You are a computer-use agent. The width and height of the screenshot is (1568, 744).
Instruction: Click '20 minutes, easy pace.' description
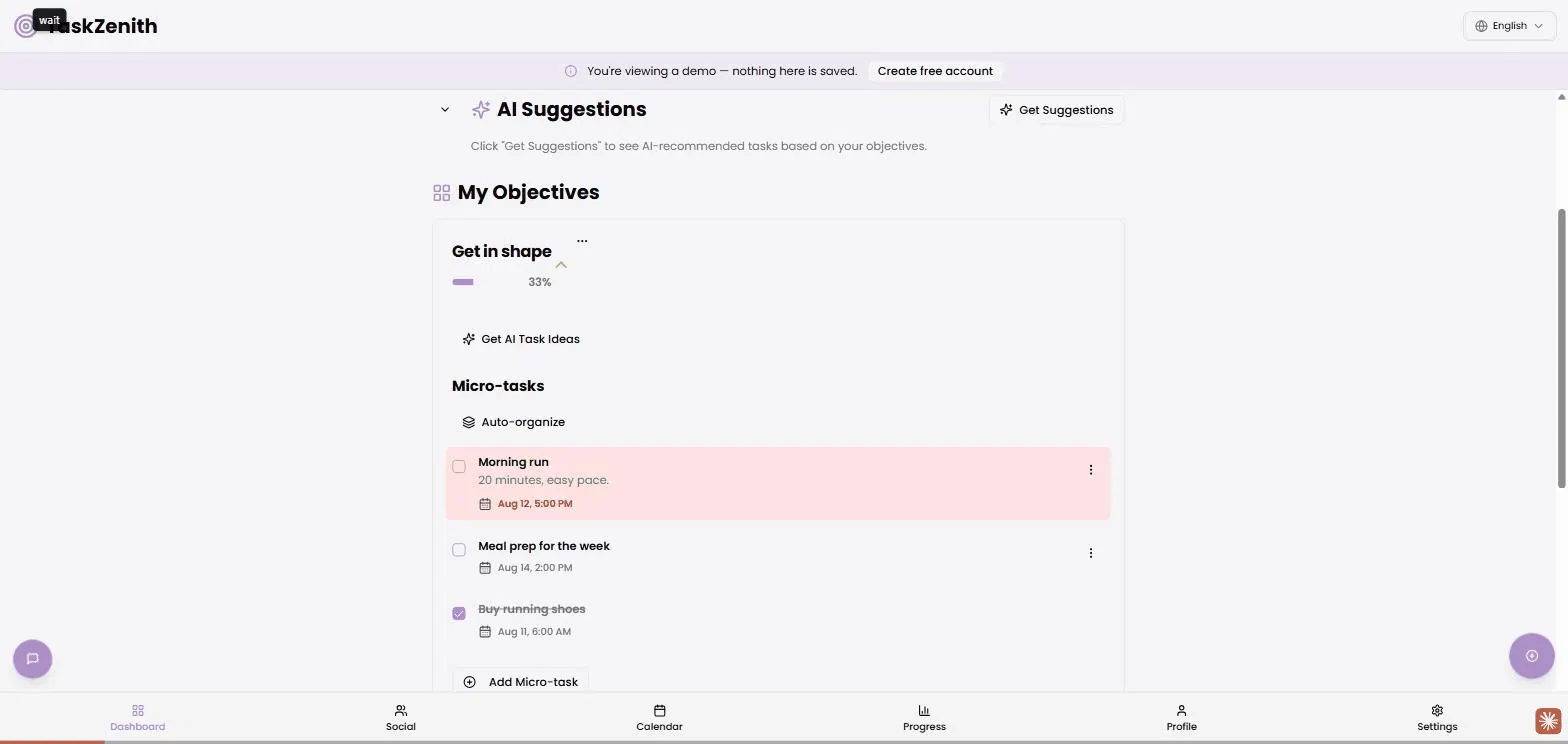coord(543,480)
